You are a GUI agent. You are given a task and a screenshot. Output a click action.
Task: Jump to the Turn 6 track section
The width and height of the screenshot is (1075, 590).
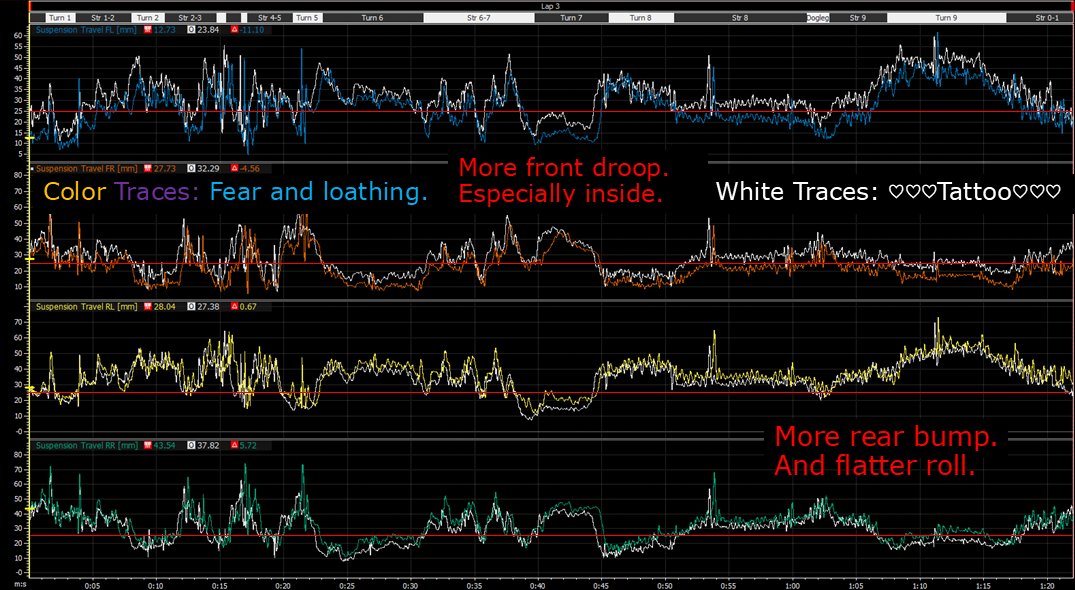(x=372, y=18)
